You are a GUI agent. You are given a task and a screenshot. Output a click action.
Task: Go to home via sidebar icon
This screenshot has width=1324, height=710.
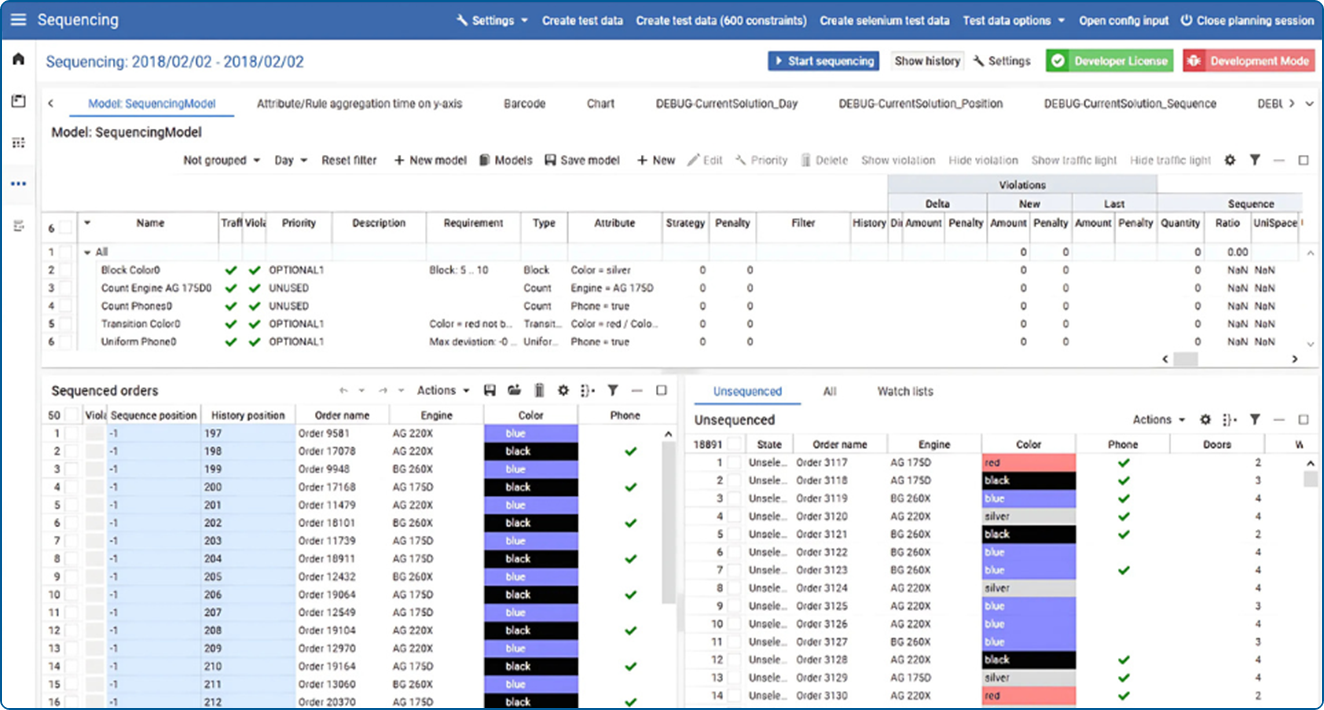click(x=18, y=59)
